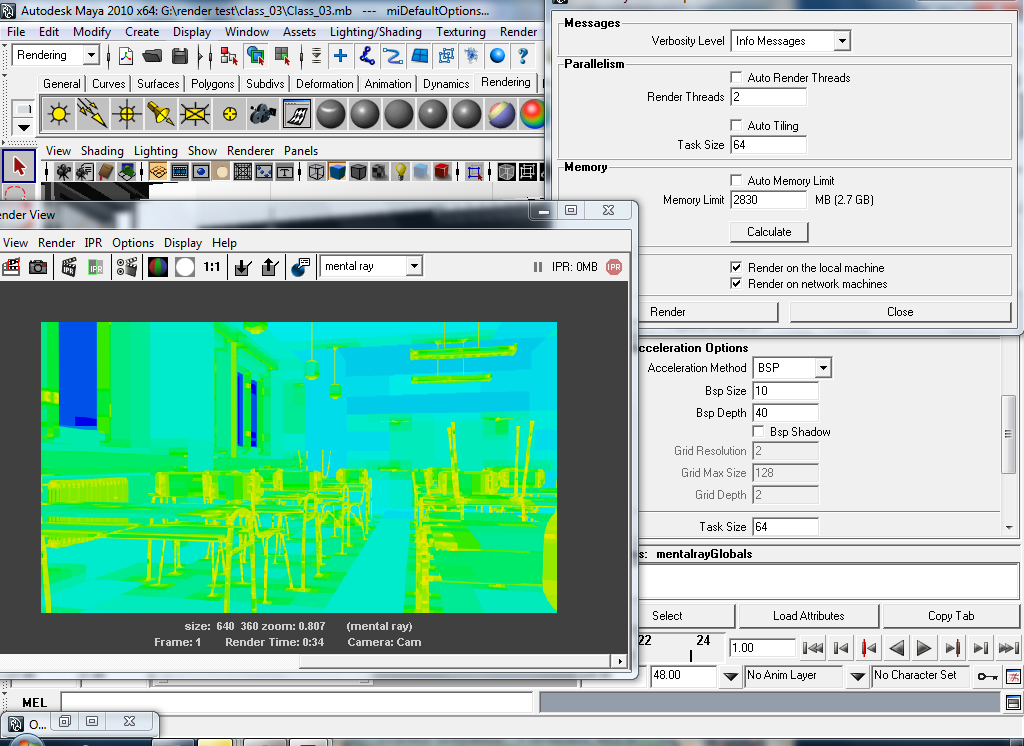Click the Save Scene floppy disk icon
The image size is (1024, 746).
pos(180,56)
